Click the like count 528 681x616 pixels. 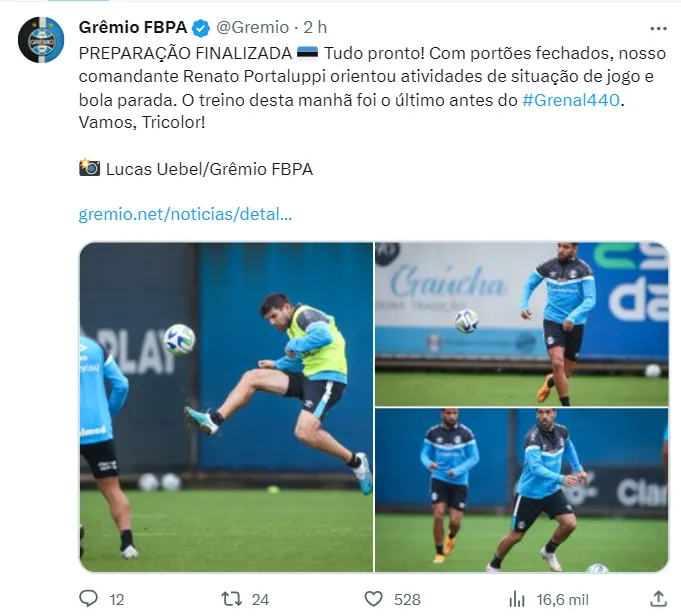pos(407,600)
